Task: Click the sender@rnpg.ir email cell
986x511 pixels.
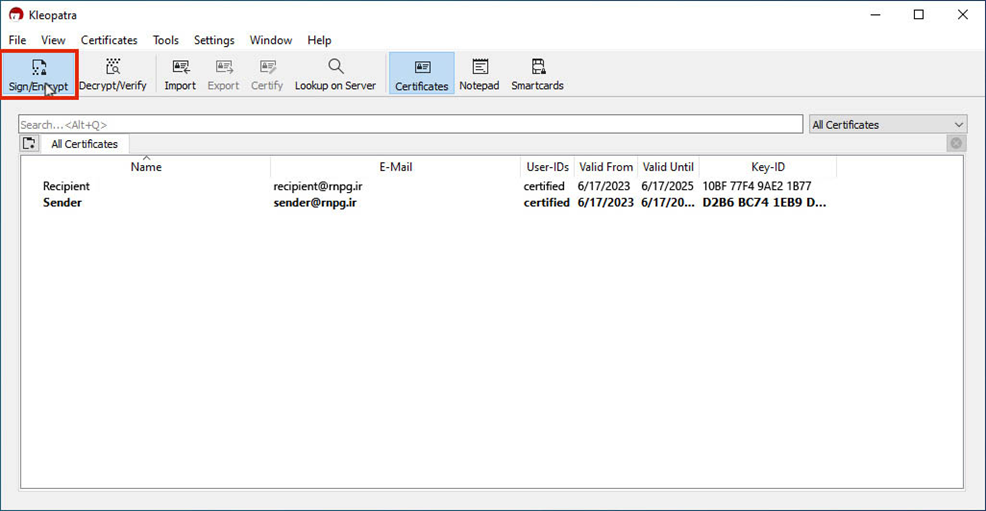Action: (x=315, y=202)
